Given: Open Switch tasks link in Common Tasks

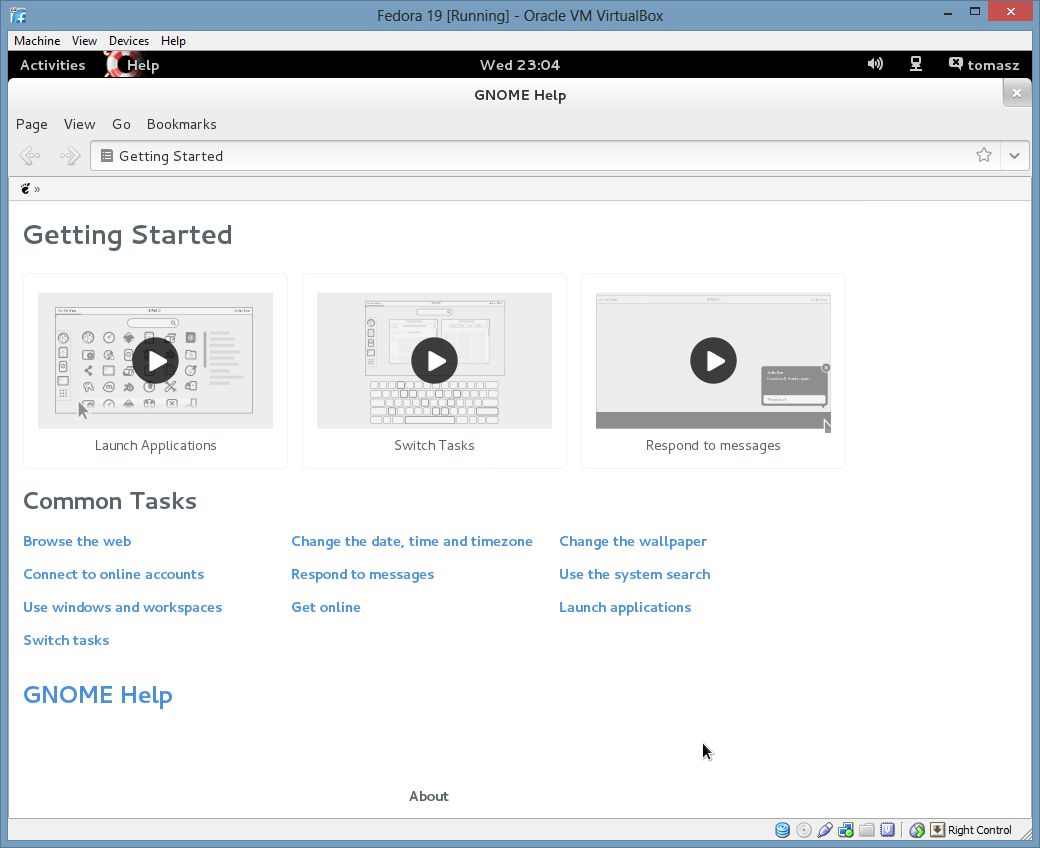Looking at the screenshot, I should (66, 640).
